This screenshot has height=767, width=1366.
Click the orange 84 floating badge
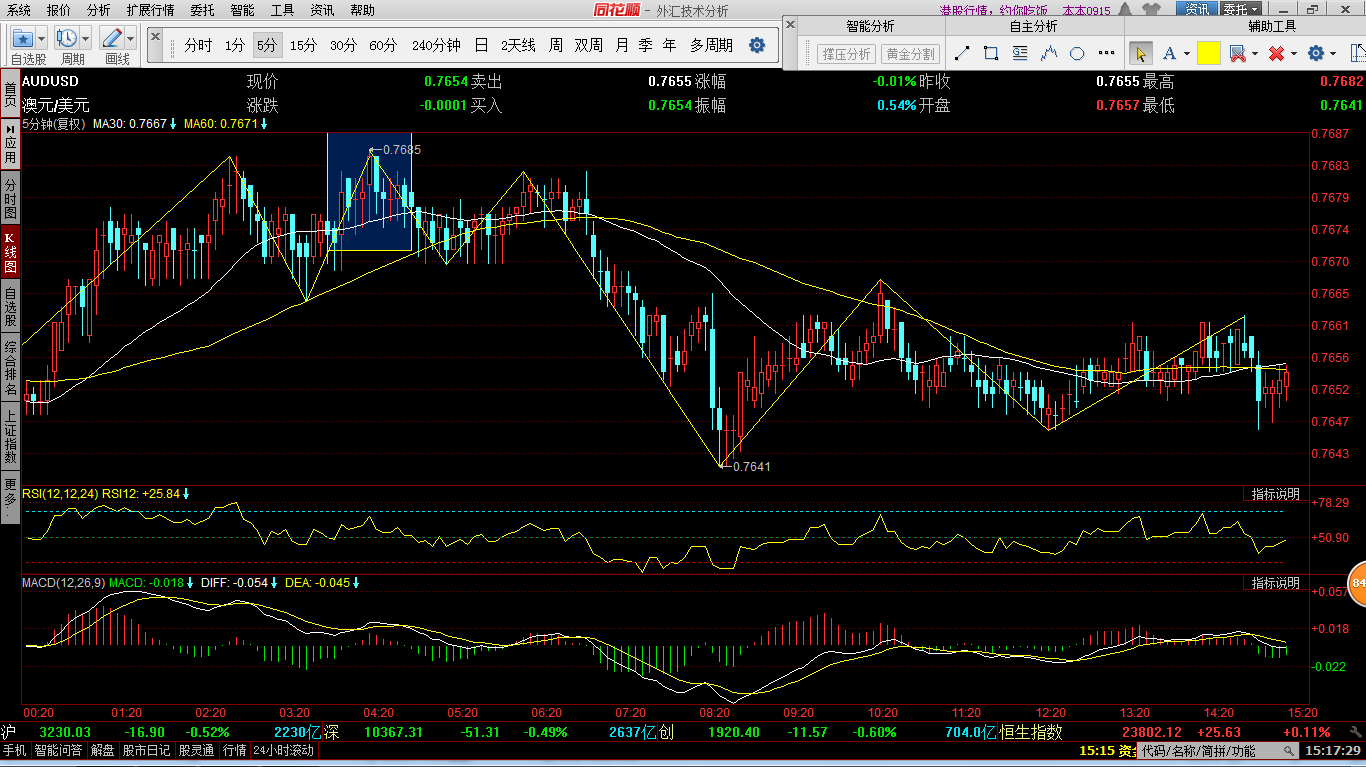pos(1357,583)
